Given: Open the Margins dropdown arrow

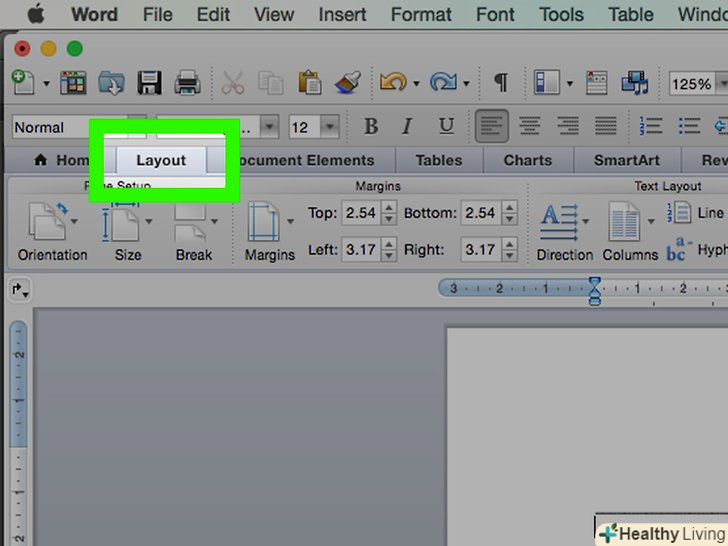Looking at the screenshot, I should click(x=291, y=221).
